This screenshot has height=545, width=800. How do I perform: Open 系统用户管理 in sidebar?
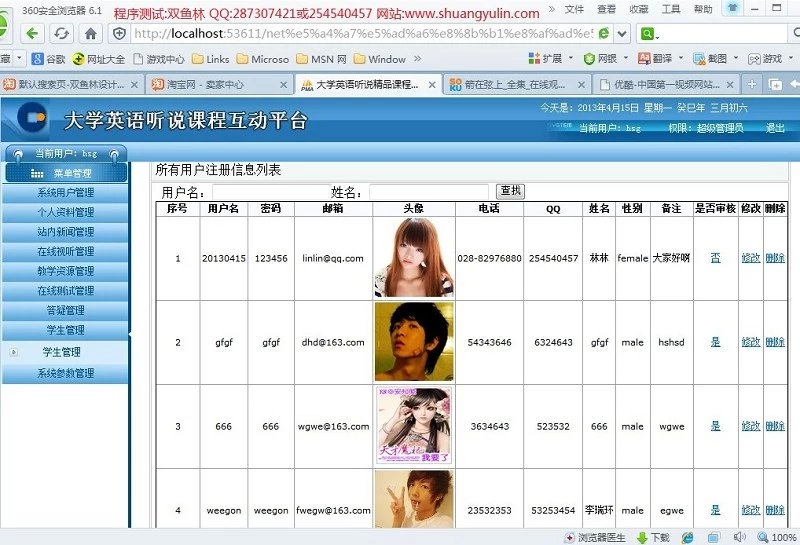pos(65,193)
